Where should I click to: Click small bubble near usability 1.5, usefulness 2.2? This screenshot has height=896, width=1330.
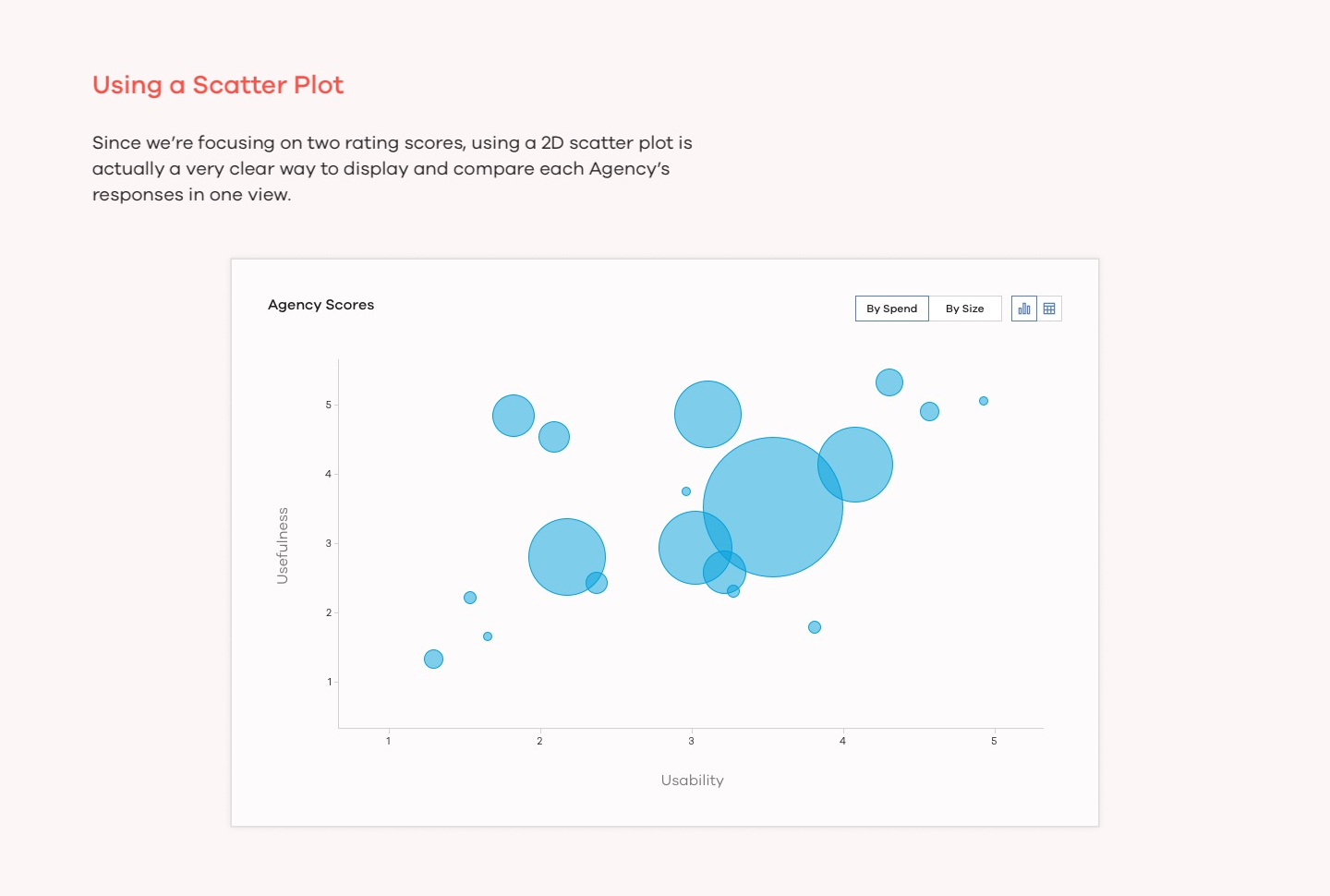470,598
